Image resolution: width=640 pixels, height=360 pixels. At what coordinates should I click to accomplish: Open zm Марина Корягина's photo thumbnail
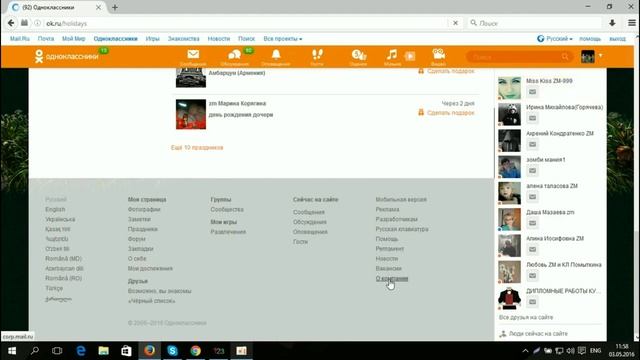tap(191, 114)
